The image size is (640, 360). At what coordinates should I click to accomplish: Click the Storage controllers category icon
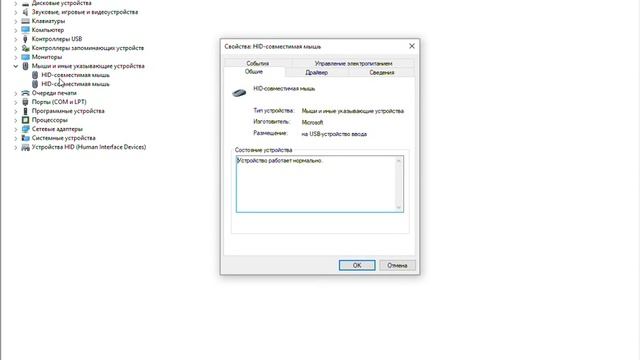[25, 48]
